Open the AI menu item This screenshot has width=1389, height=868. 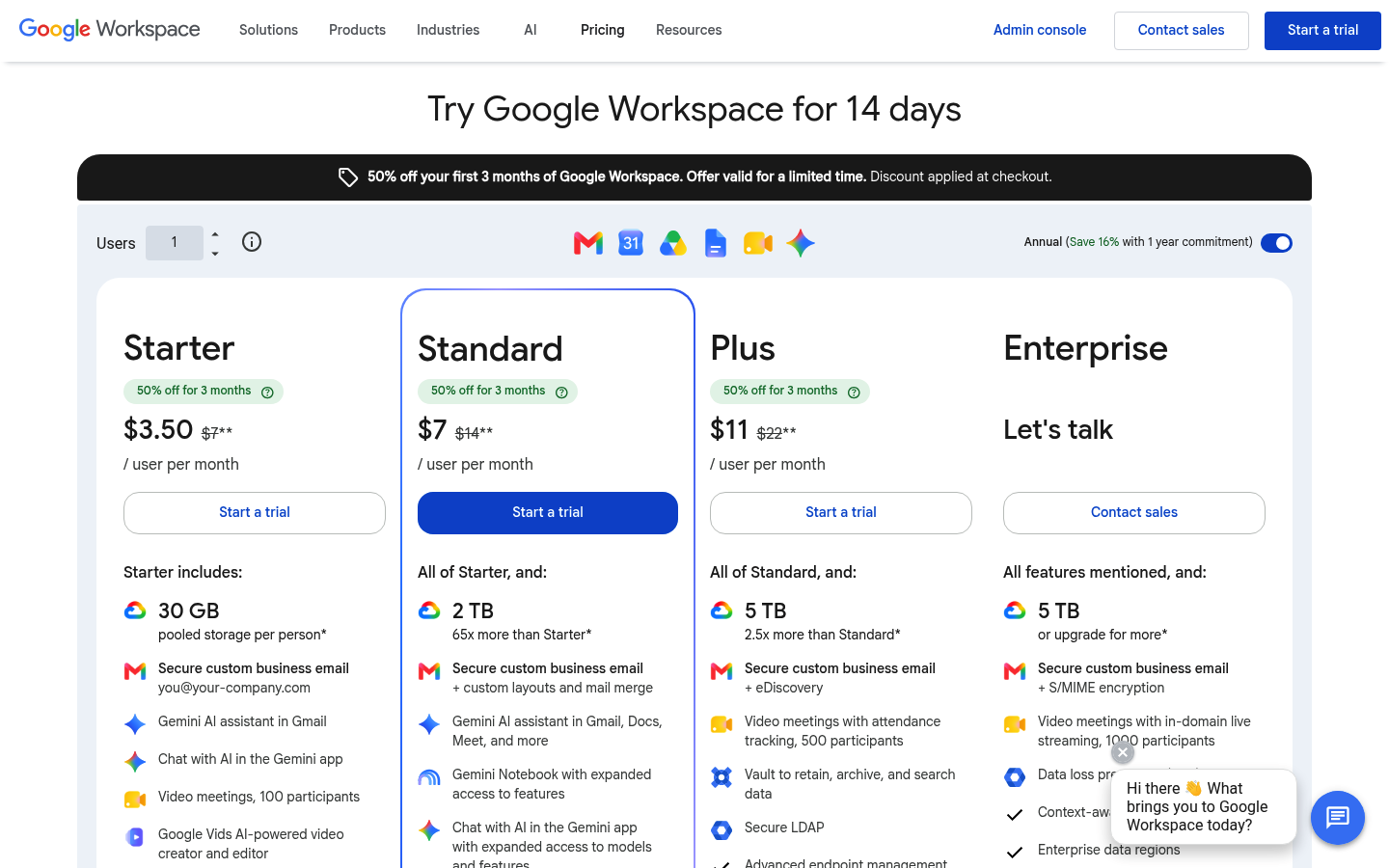(531, 30)
